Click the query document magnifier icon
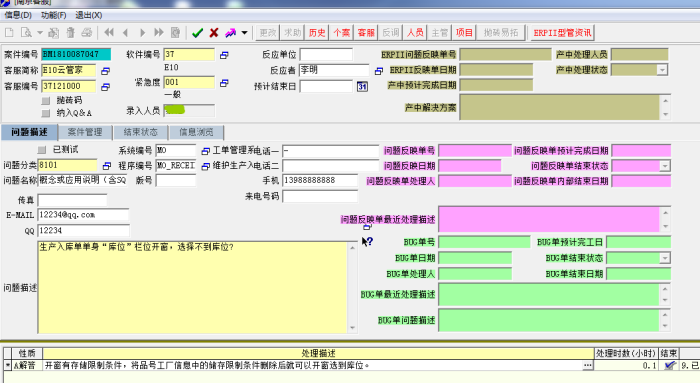 click(26, 33)
